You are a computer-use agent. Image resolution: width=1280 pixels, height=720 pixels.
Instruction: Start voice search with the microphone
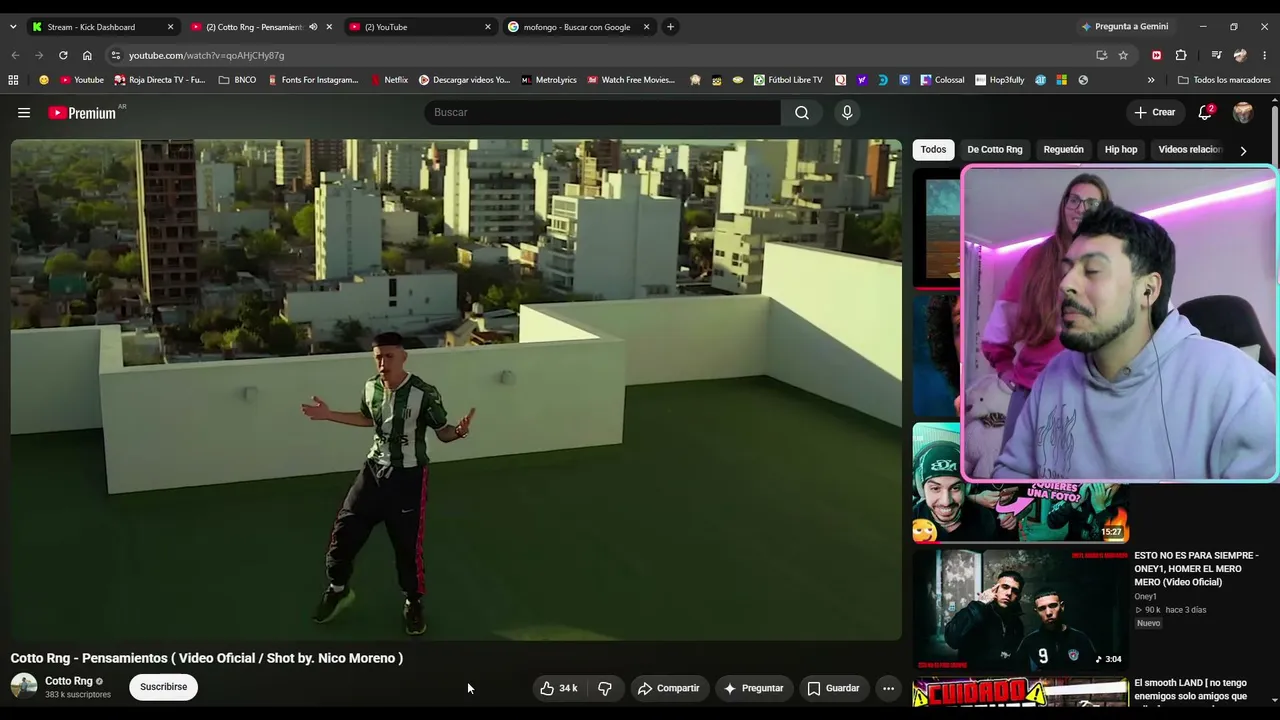pyautogui.click(x=847, y=113)
